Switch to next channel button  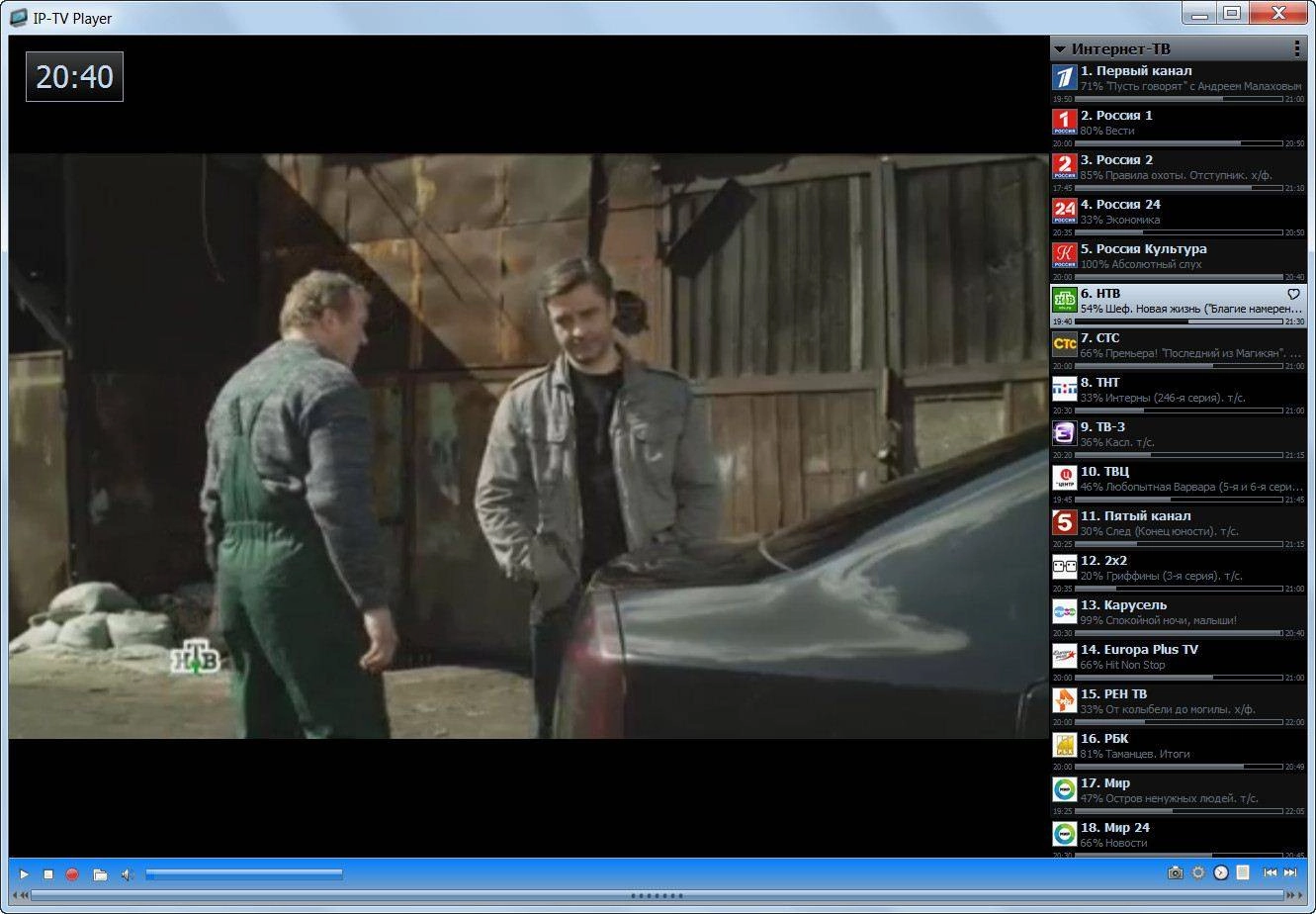pyautogui.click(x=1290, y=872)
